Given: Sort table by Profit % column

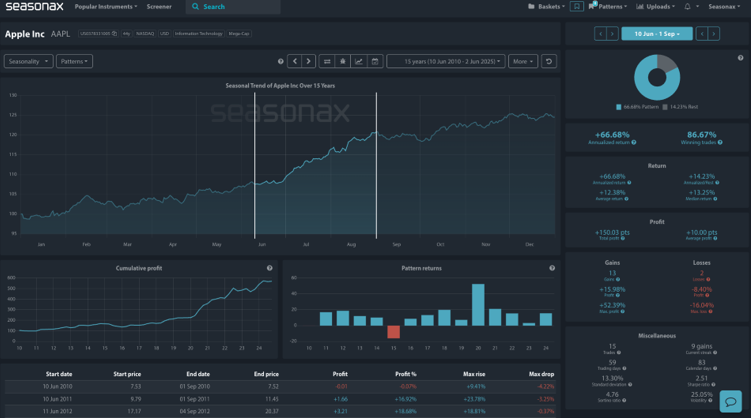Looking at the screenshot, I should click(406, 374).
